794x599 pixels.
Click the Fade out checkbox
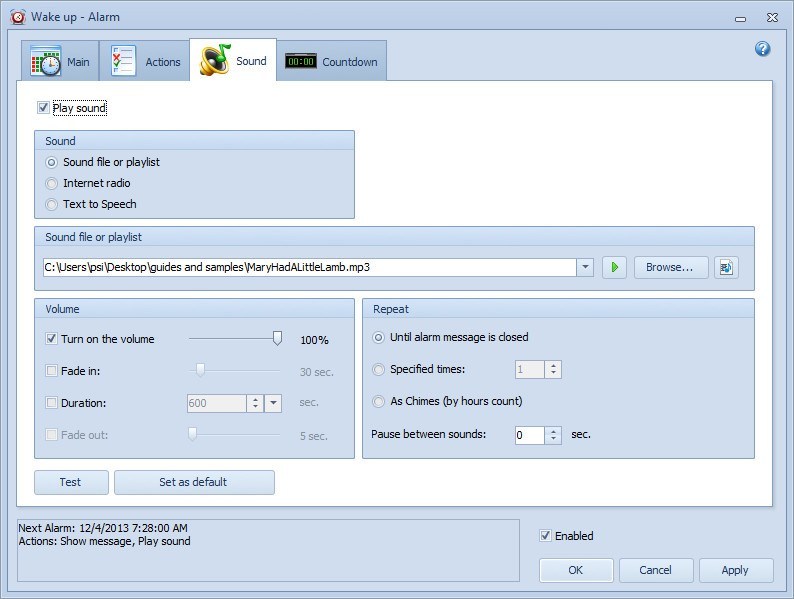tap(51, 434)
